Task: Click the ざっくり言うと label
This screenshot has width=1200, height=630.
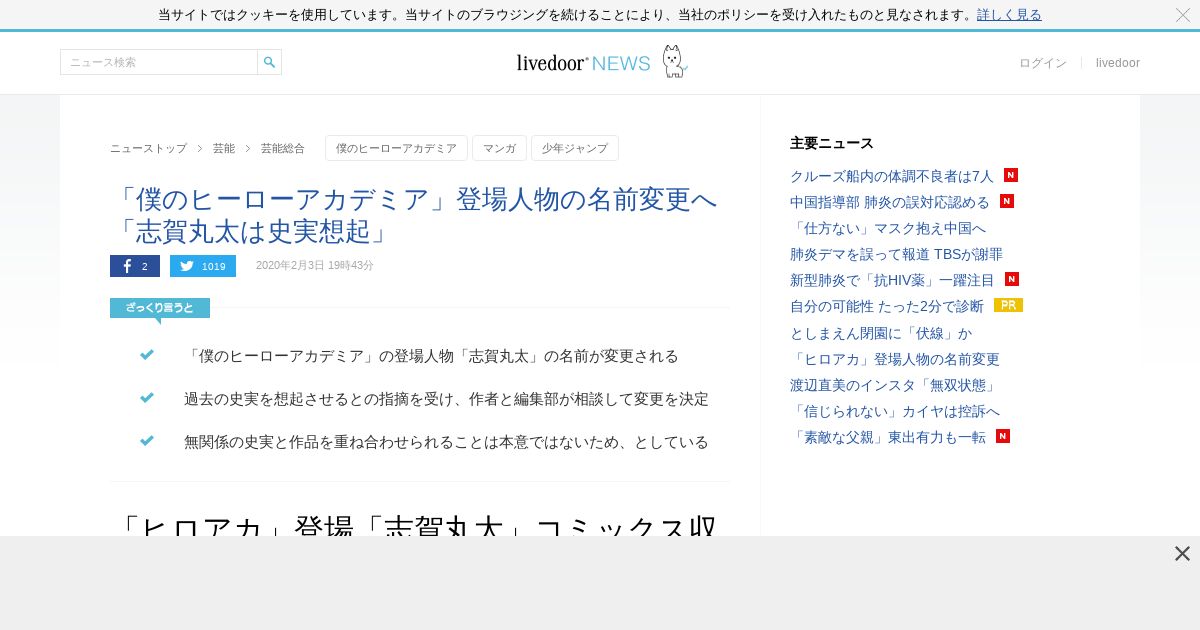Action: coord(160,308)
